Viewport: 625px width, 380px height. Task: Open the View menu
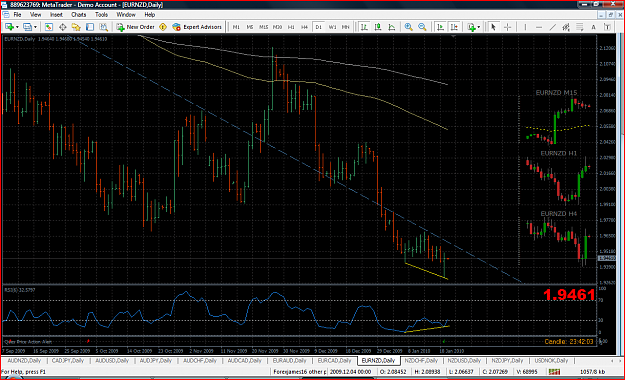[x=35, y=15]
